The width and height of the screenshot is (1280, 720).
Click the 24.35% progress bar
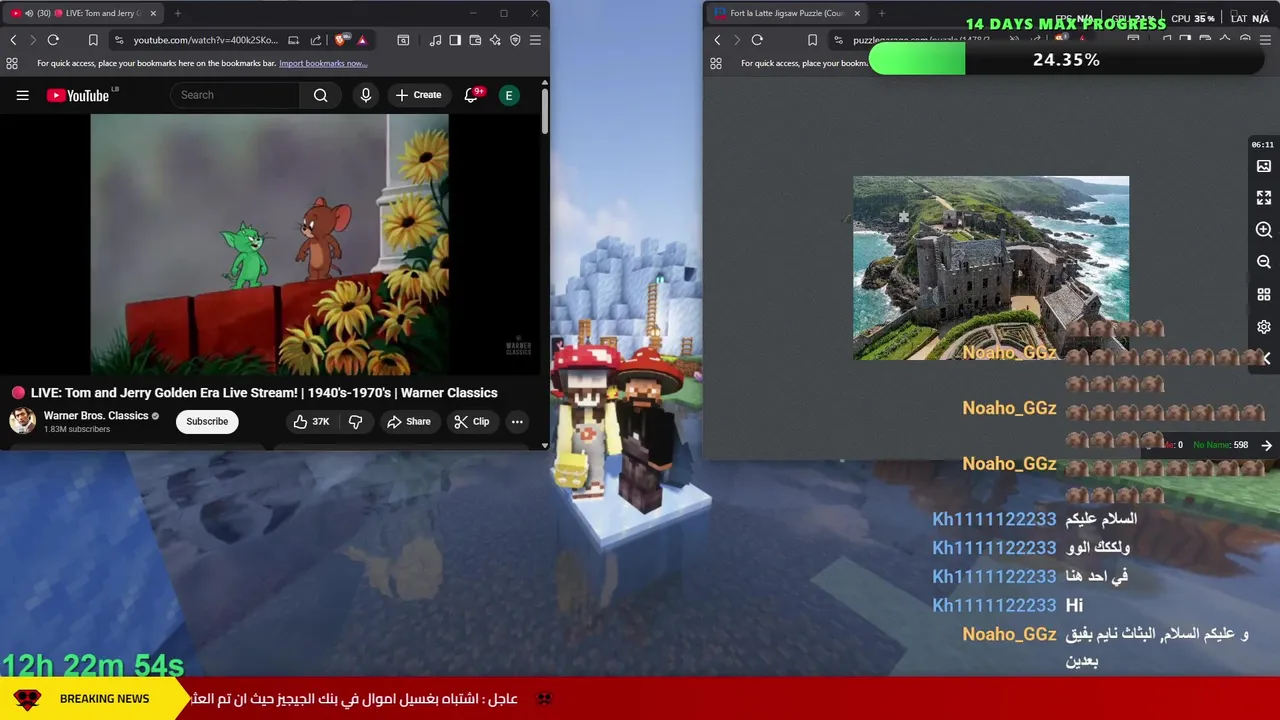tap(1066, 60)
